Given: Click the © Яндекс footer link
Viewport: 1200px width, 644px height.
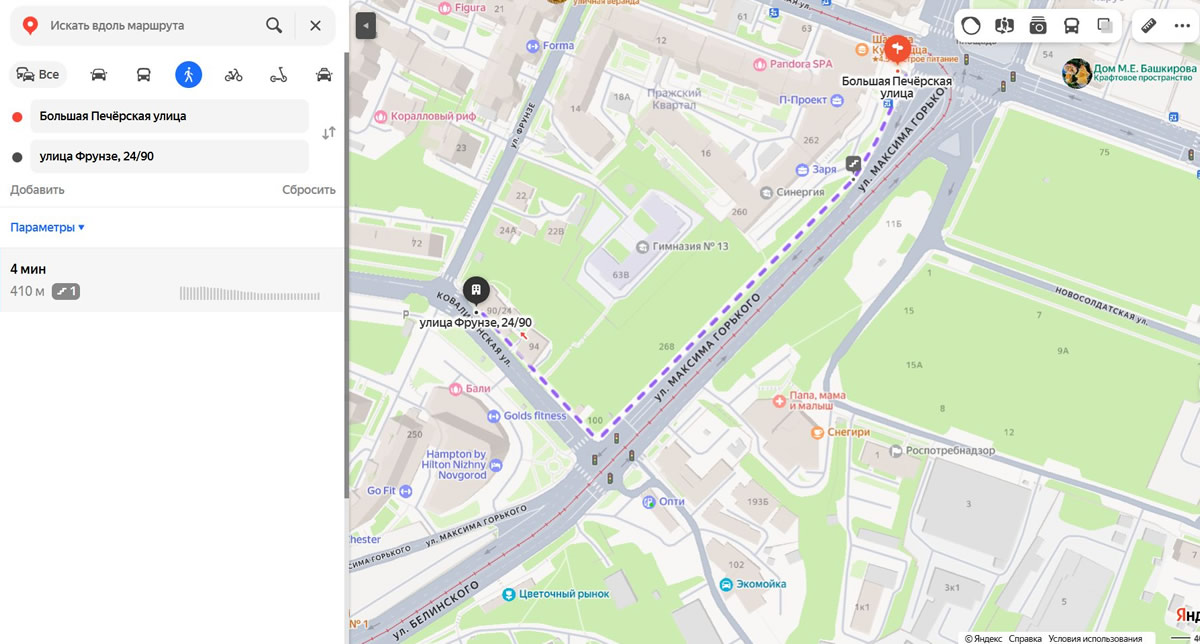Looking at the screenshot, I should point(983,638).
